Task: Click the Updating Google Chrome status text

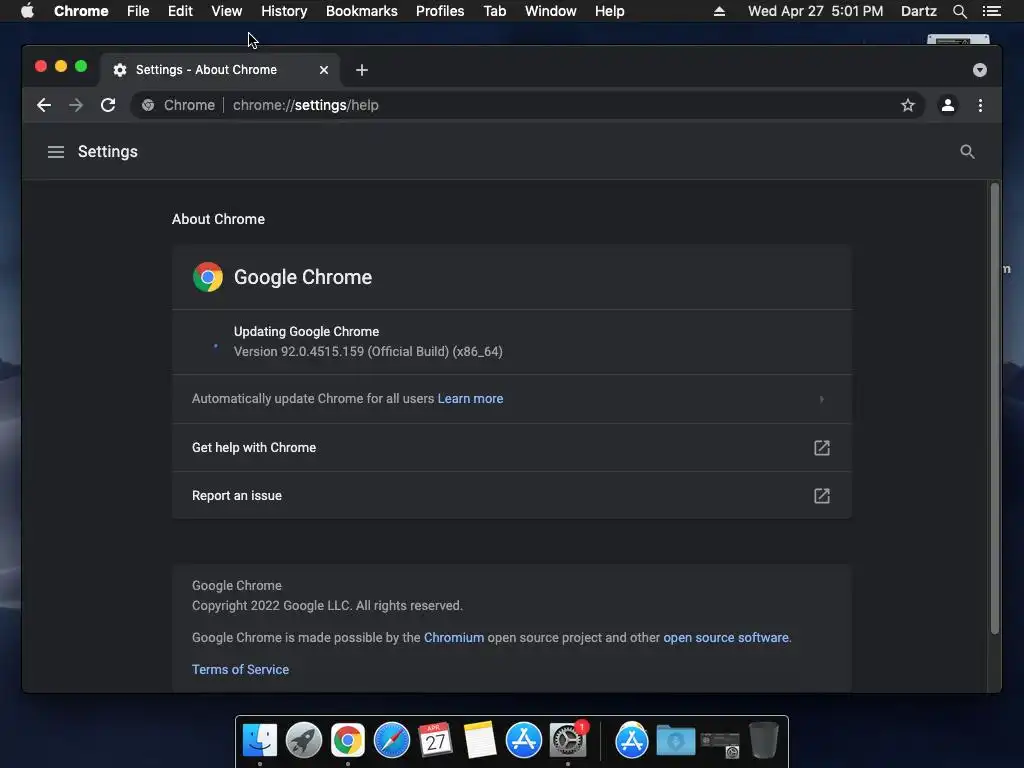Action: click(x=306, y=332)
